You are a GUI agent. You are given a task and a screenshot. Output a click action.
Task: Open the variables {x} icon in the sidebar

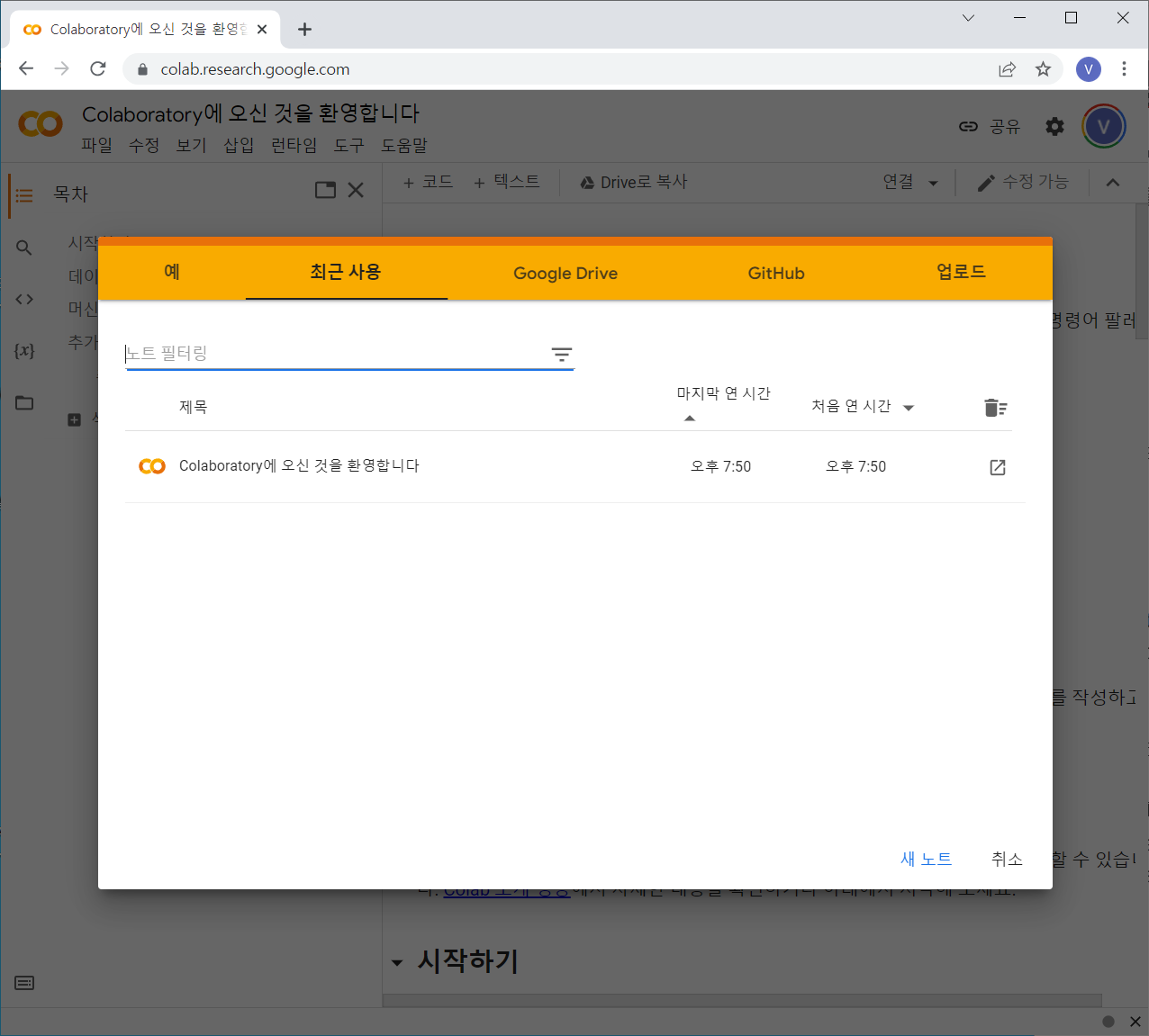[x=24, y=351]
